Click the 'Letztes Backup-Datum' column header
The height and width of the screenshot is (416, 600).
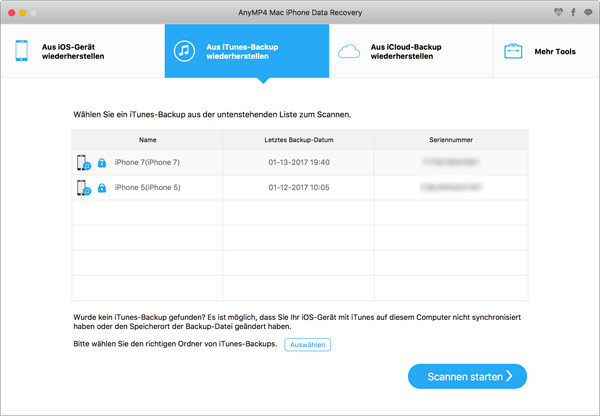tap(298, 140)
